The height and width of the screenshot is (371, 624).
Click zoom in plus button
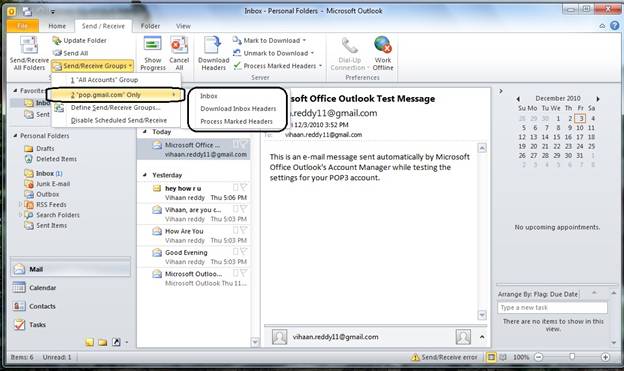pos(605,357)
